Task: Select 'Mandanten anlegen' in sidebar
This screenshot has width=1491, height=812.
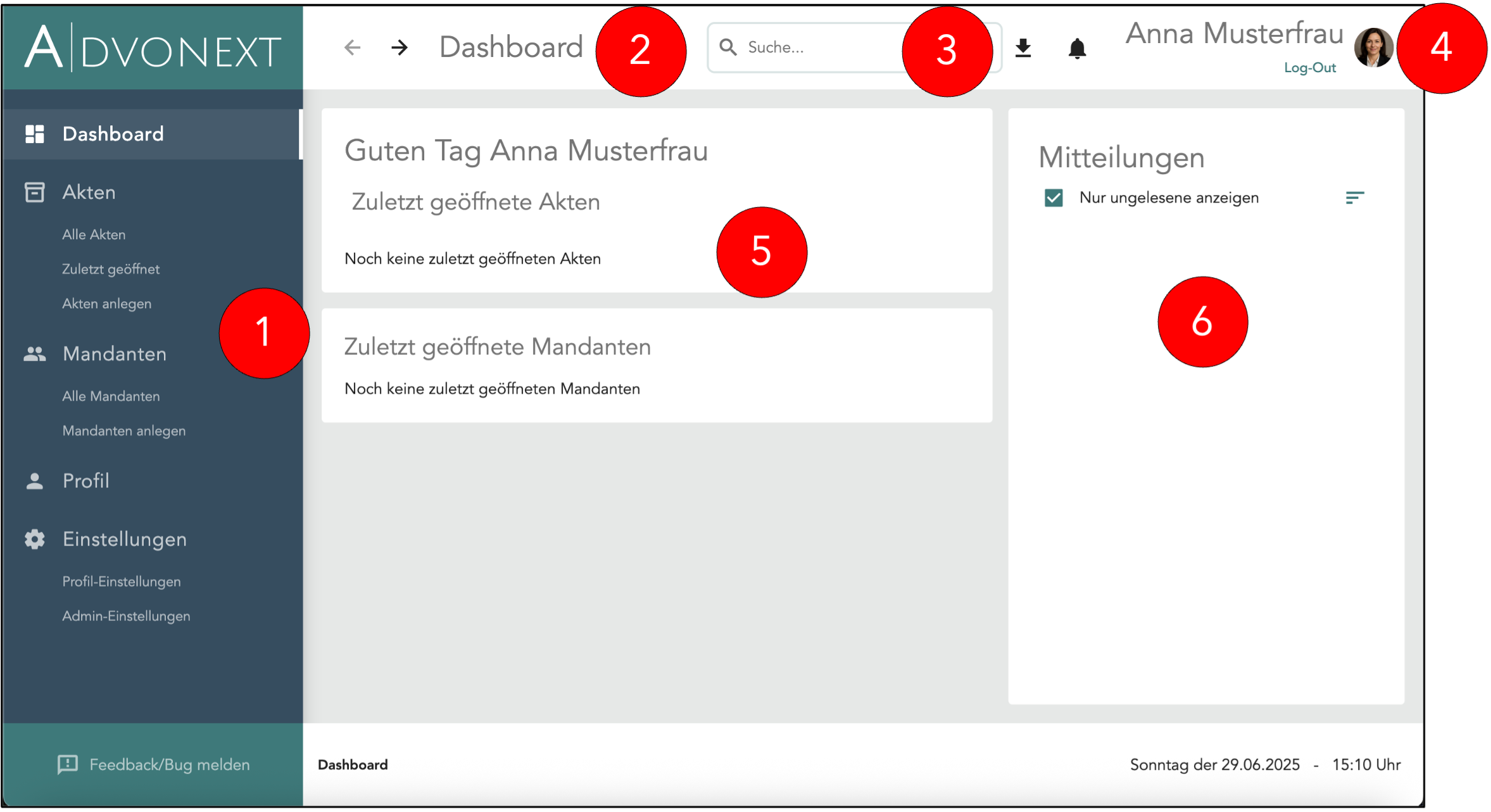Action: [x=124, y=431]
